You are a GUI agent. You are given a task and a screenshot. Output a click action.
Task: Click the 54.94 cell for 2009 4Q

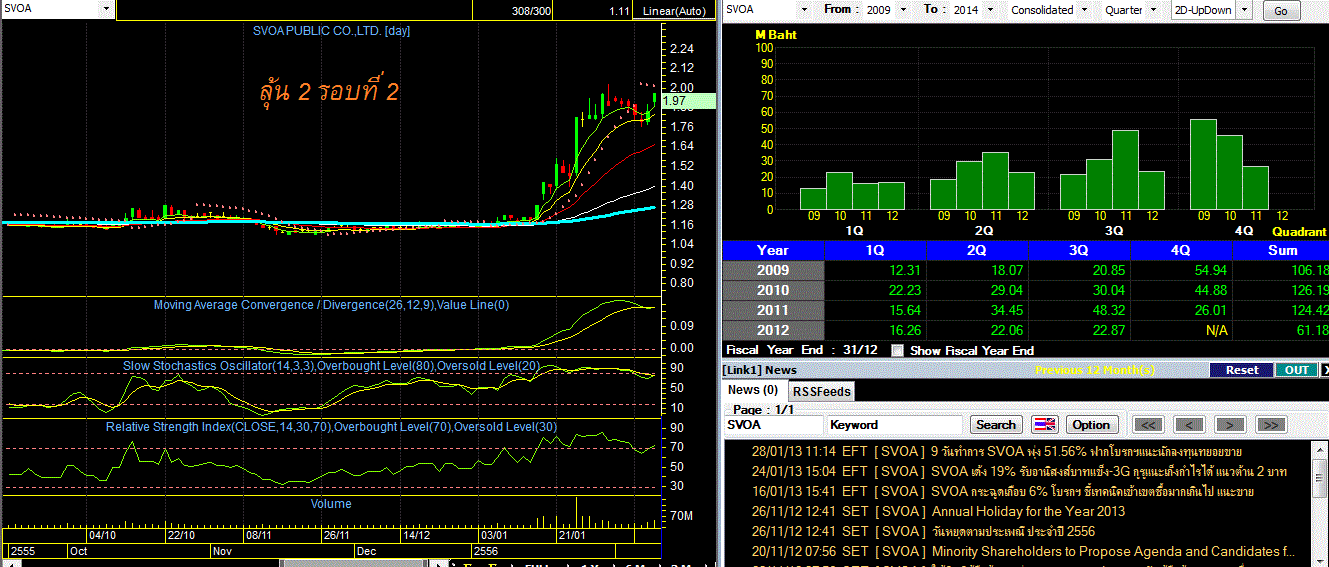tap(1181, 270)
